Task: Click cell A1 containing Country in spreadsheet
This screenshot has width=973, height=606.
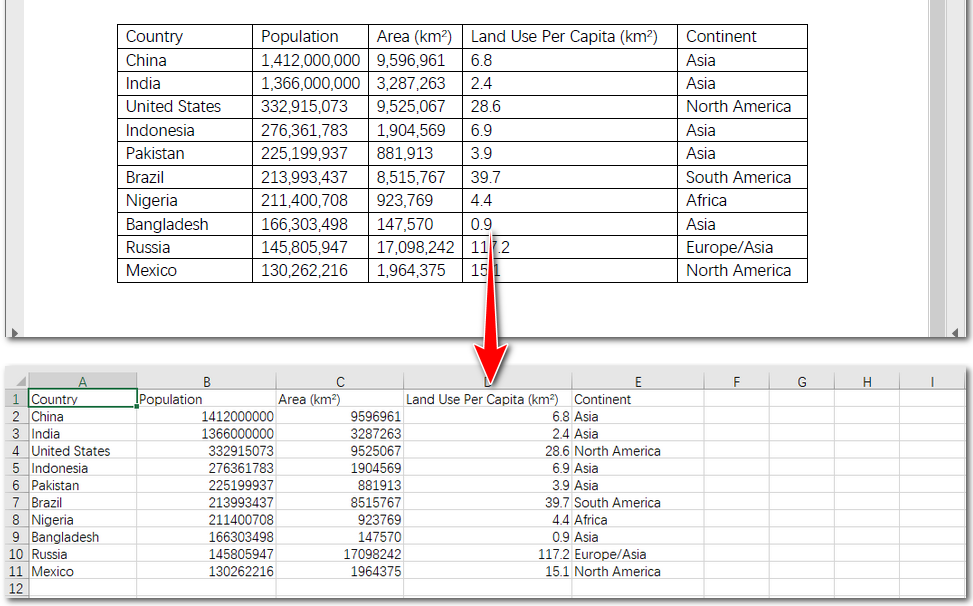Action: pos(82,399)
